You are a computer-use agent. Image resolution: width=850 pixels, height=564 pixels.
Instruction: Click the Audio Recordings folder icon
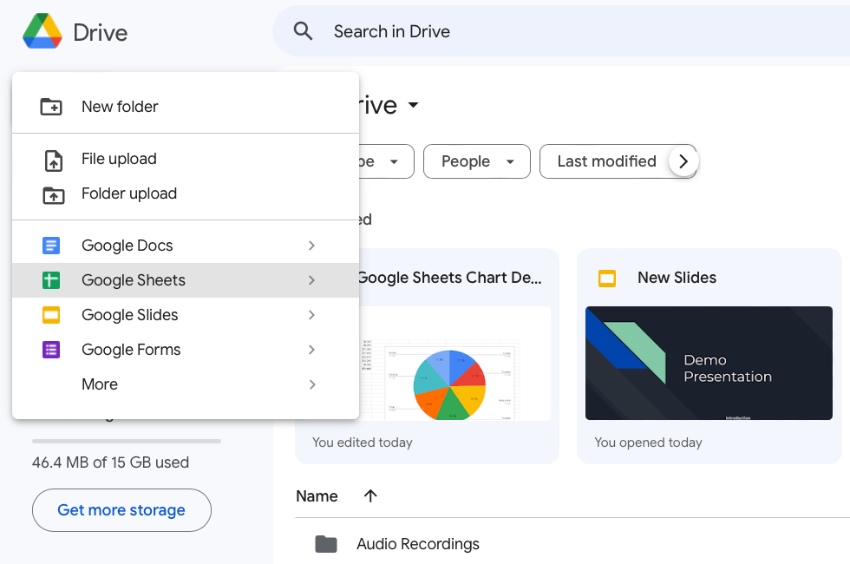point(326,544)
